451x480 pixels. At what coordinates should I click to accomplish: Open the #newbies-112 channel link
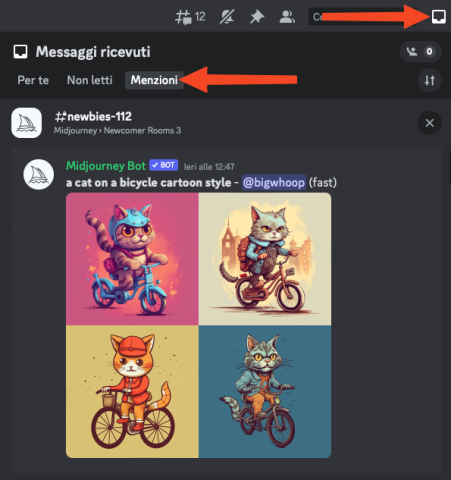[x=93, y=117]
